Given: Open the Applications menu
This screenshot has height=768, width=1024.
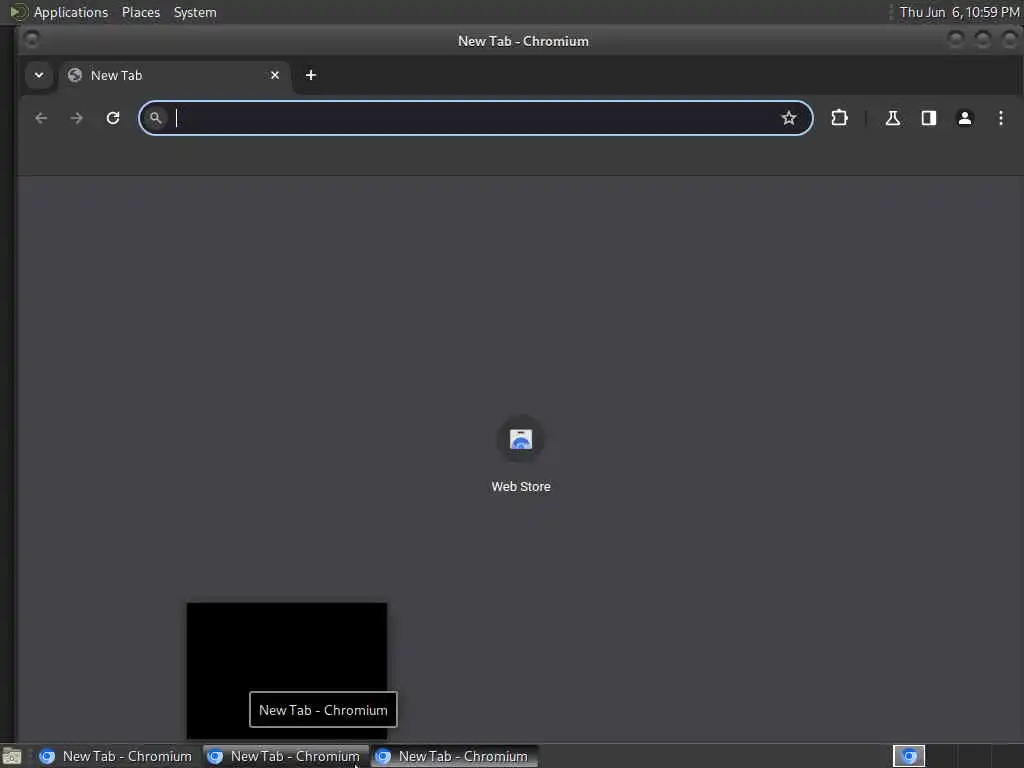Looking at the screenshot, I should click(71, 12).
